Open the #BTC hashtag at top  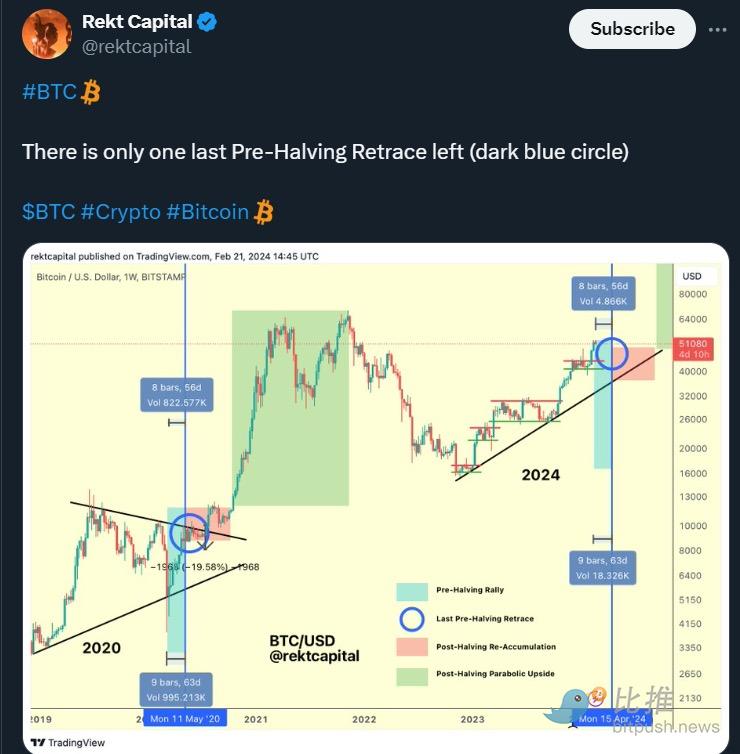49,92
